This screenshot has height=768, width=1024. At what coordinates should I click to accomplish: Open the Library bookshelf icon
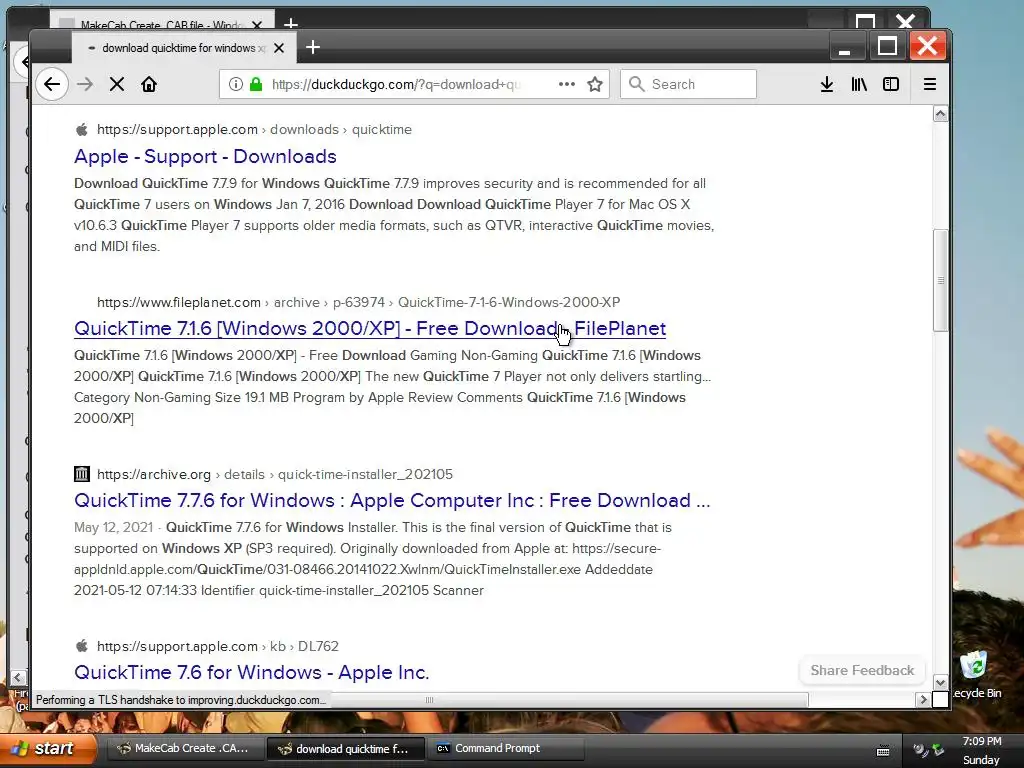click(x=859, y=84)
